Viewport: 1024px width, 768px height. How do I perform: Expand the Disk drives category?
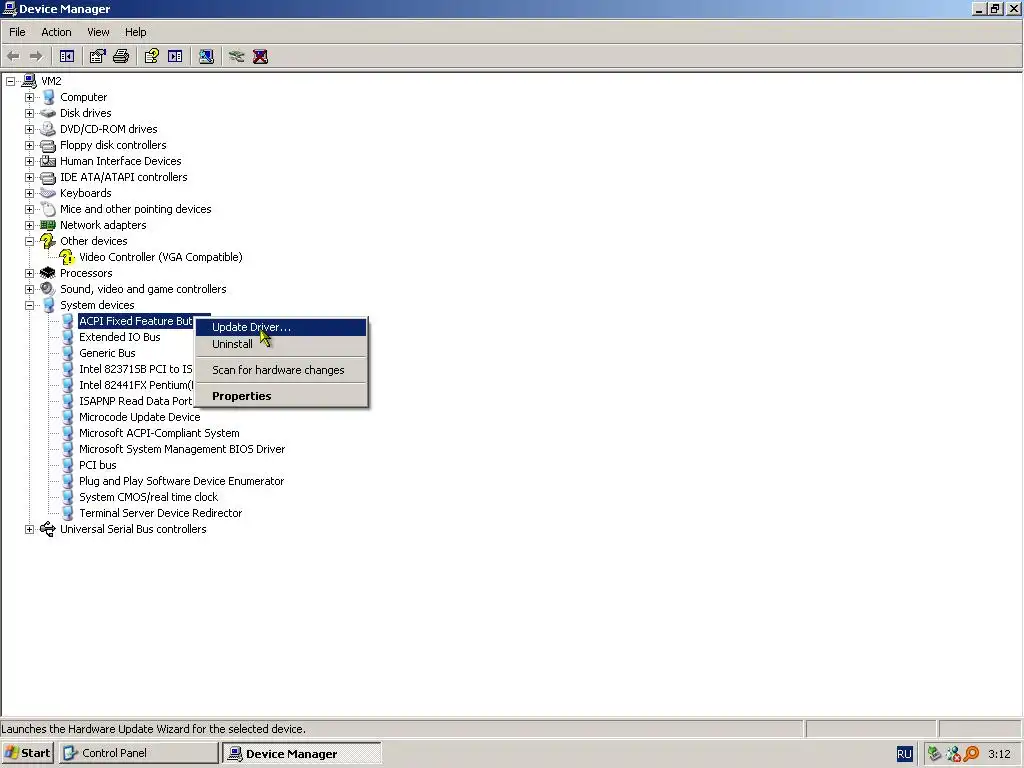[29, 113]
